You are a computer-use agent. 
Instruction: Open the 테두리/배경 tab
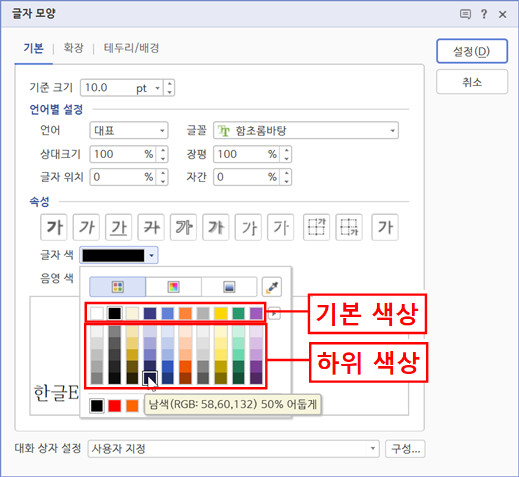[x=131, y=48]
